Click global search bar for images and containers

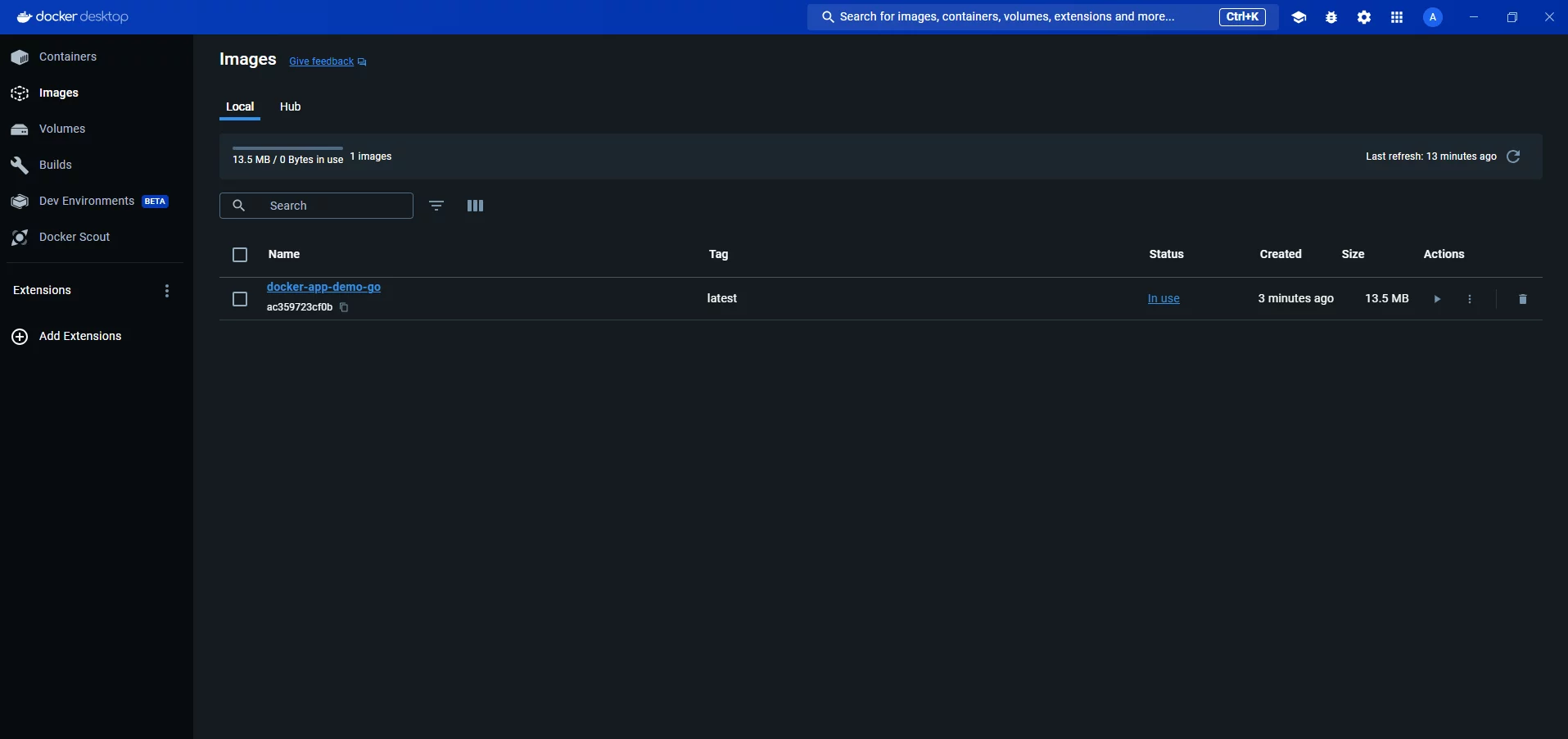pyautogui.click(x=1042, y=17)
